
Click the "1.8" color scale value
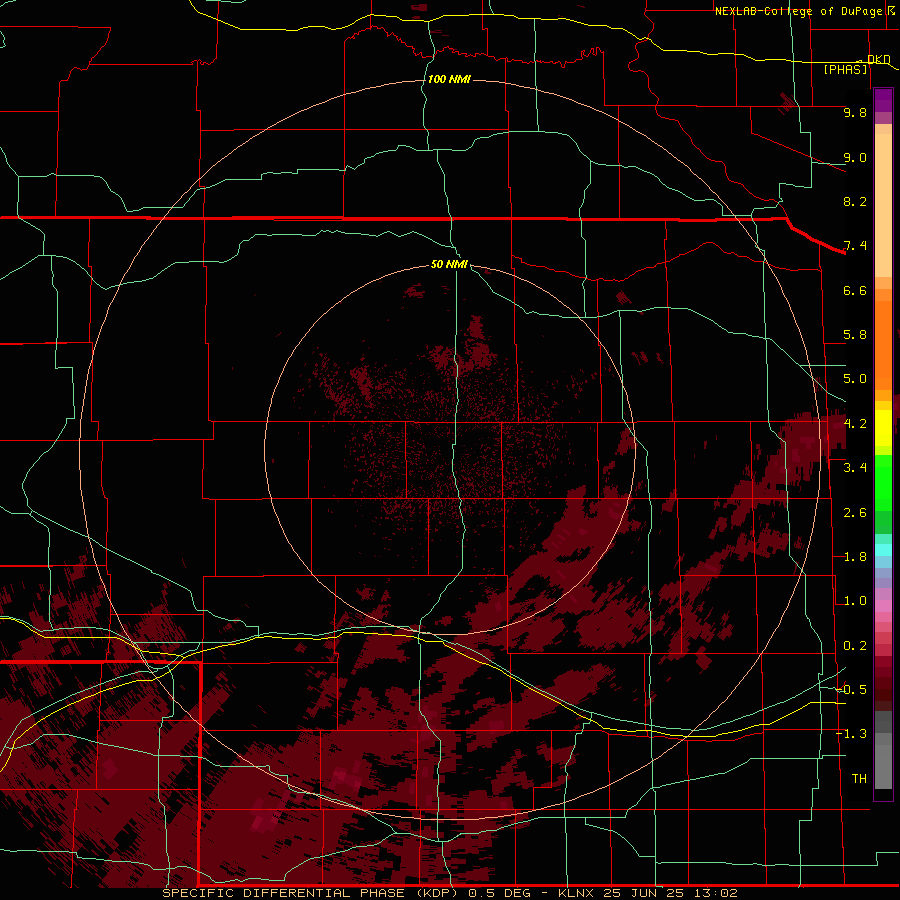(x=855, y=557)
